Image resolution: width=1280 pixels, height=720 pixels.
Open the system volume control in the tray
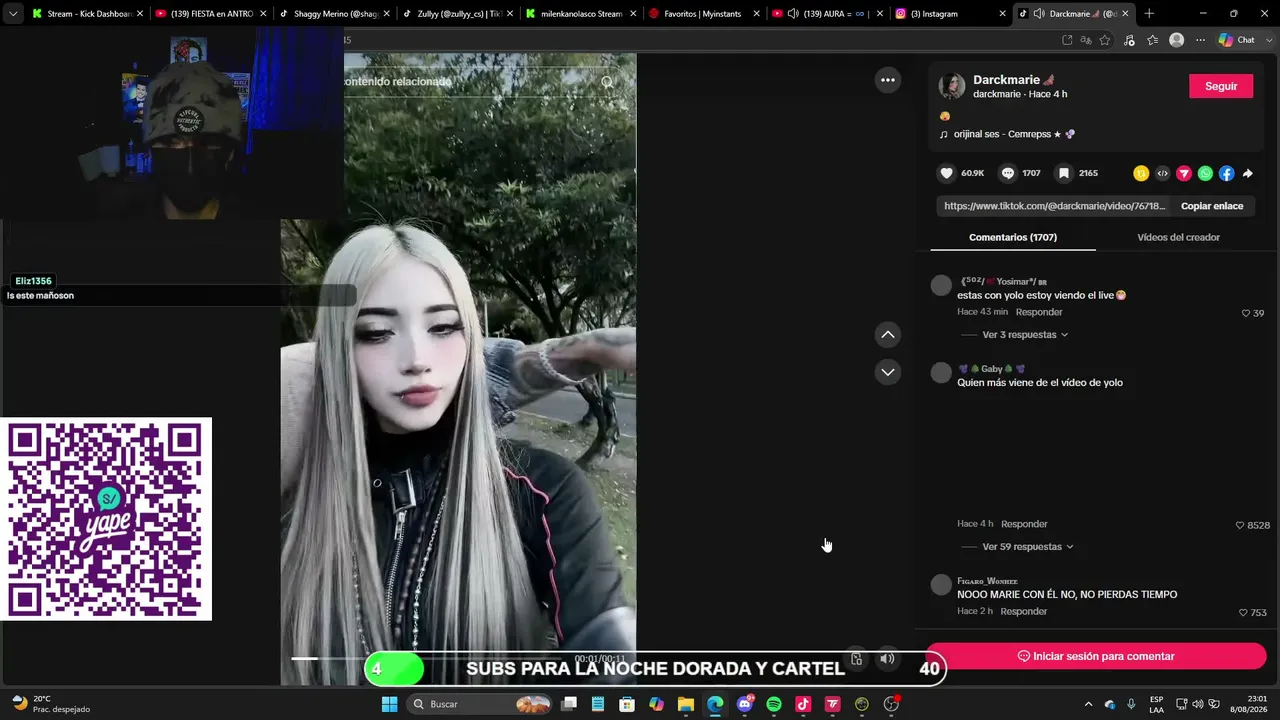(x=1198, y=704)
